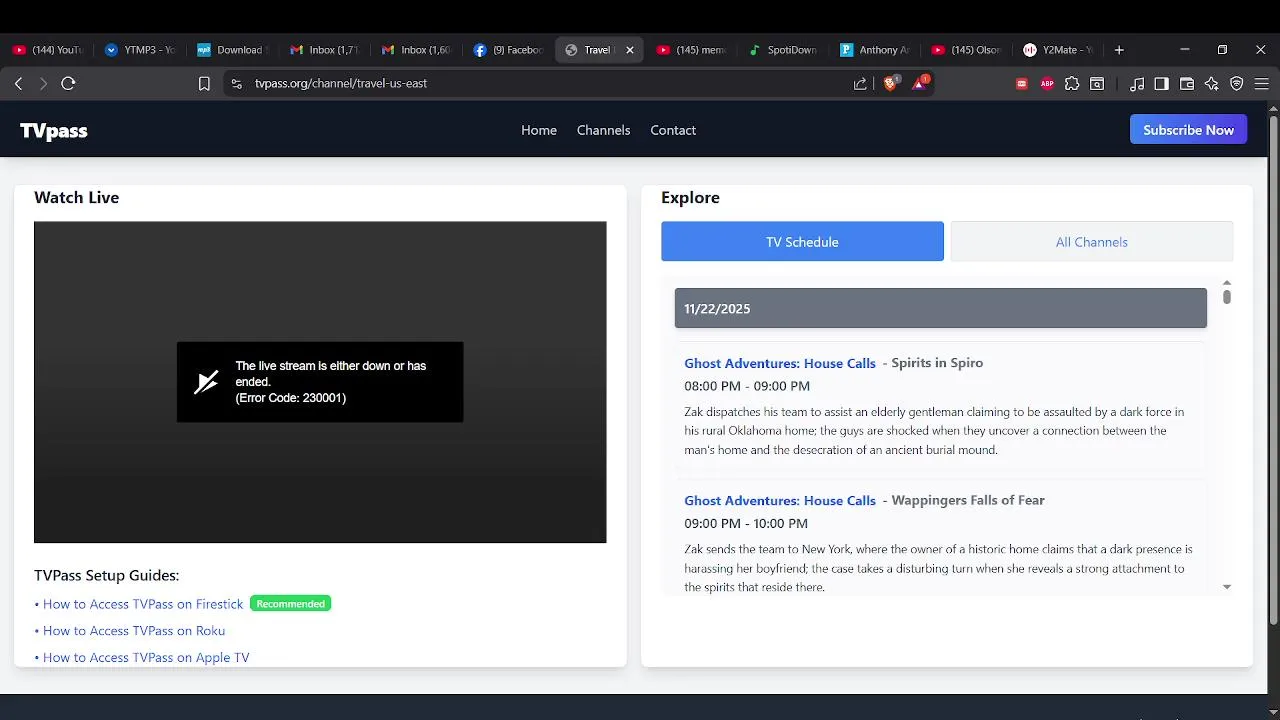Click the browser forward arrow
Screen dimensions: 1280x720
[x=43, y=84]
